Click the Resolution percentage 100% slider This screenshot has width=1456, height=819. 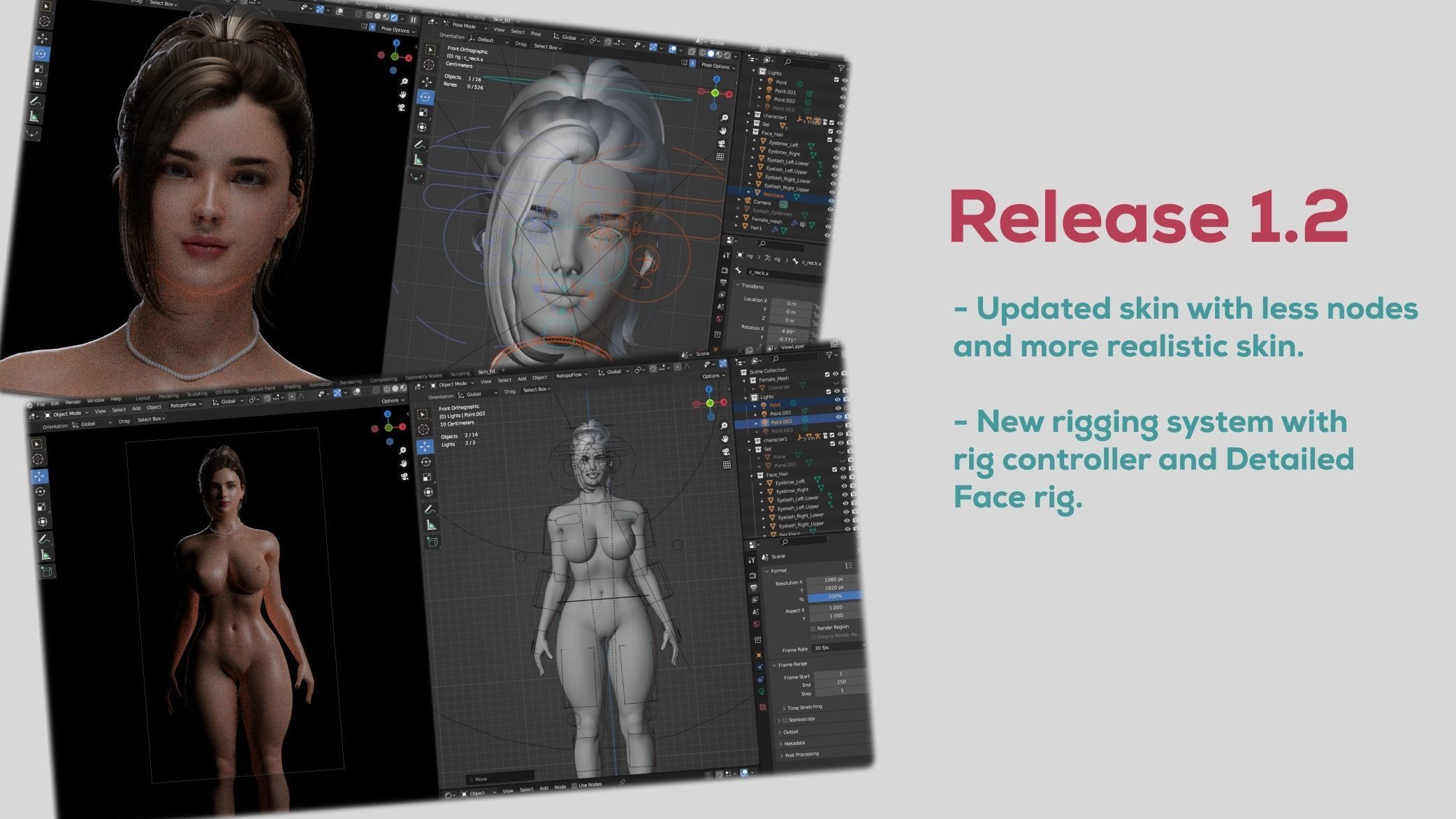pyautogui.click(x=834, y=596)
